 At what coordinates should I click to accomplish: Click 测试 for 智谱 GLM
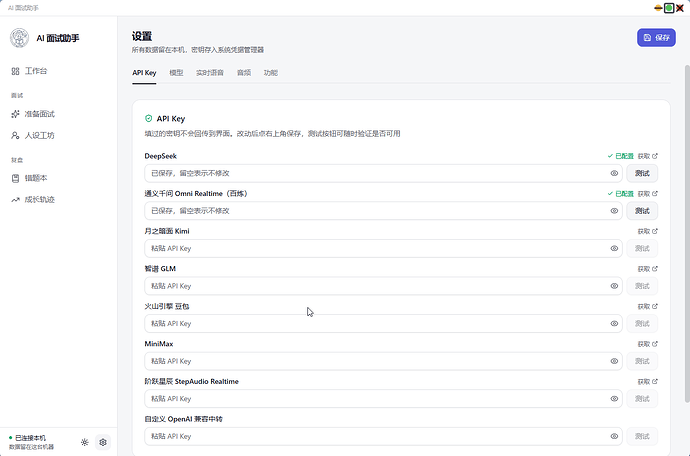[x=642, y=286]
